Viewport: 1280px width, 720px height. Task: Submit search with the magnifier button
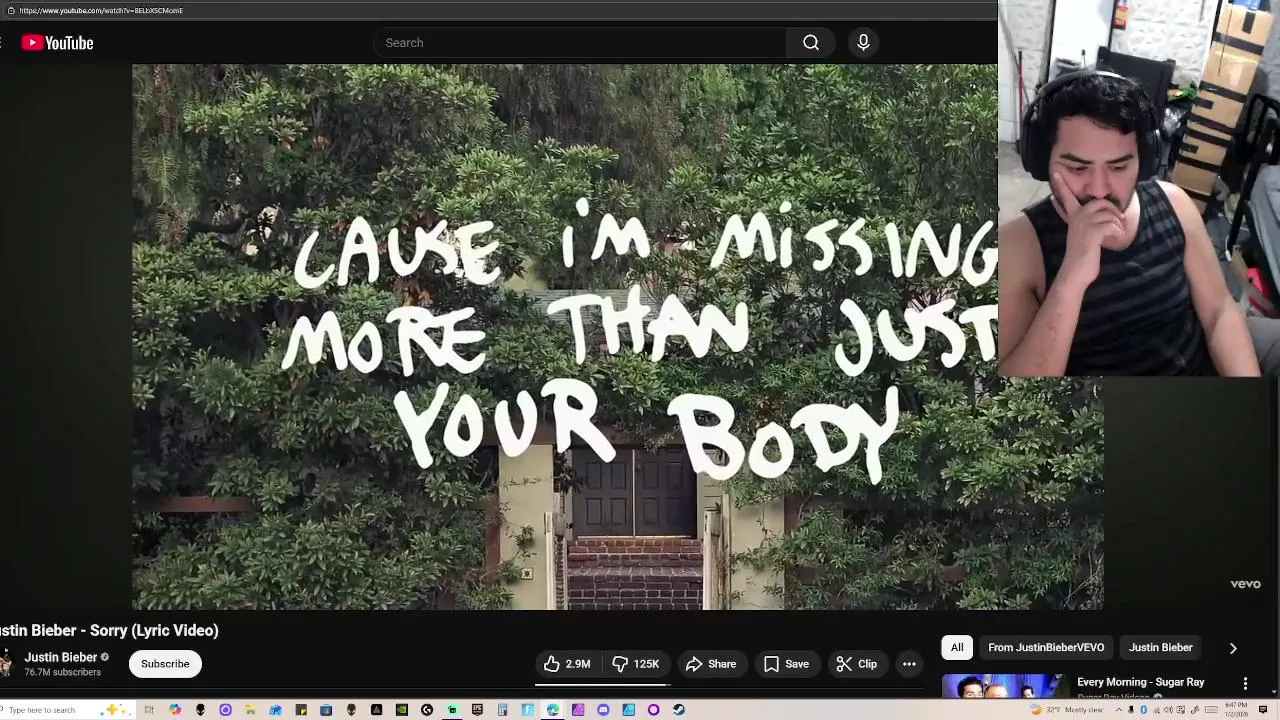[811, 43]
